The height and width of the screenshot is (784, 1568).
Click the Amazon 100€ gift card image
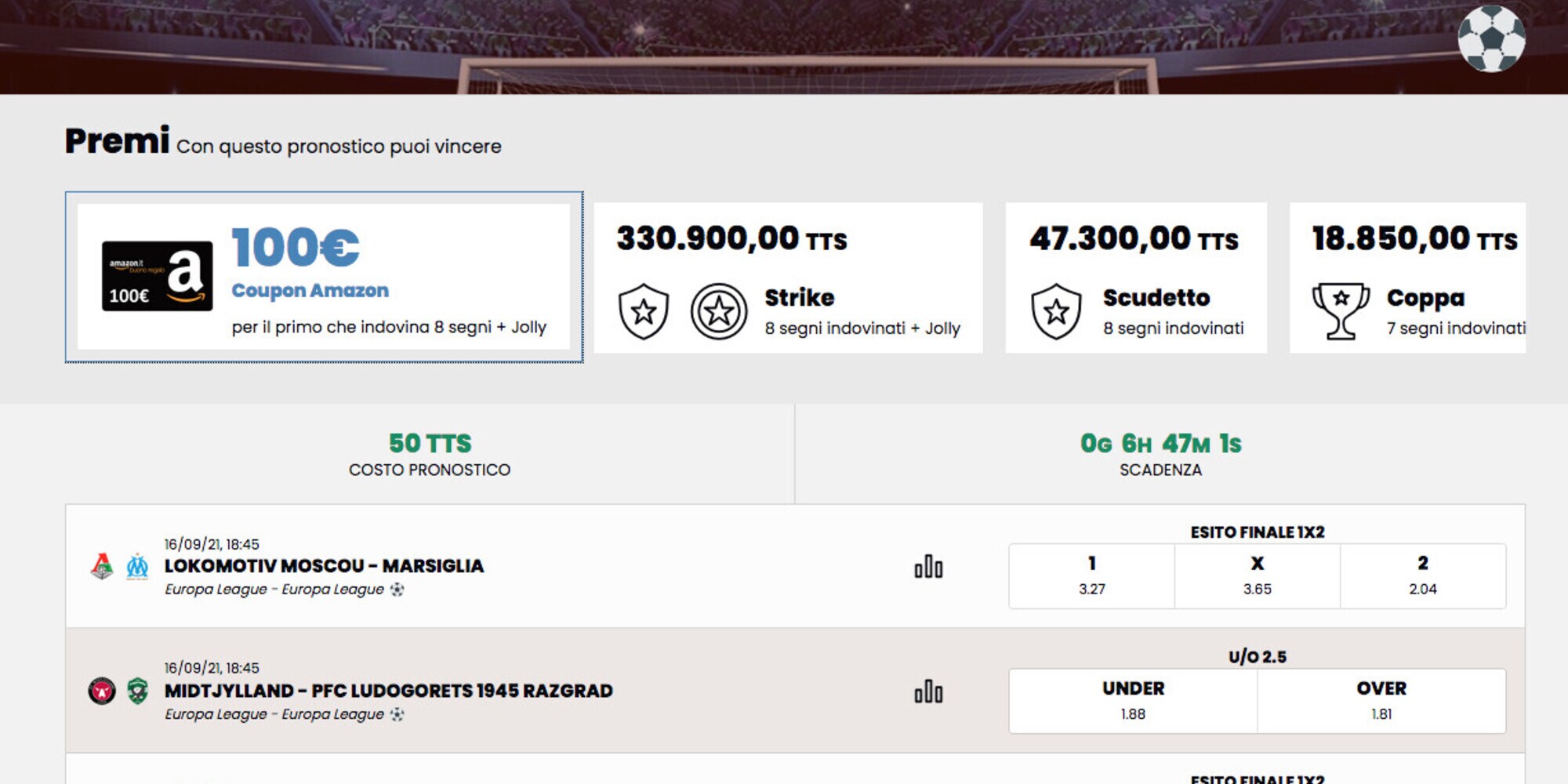pos(157,276)
